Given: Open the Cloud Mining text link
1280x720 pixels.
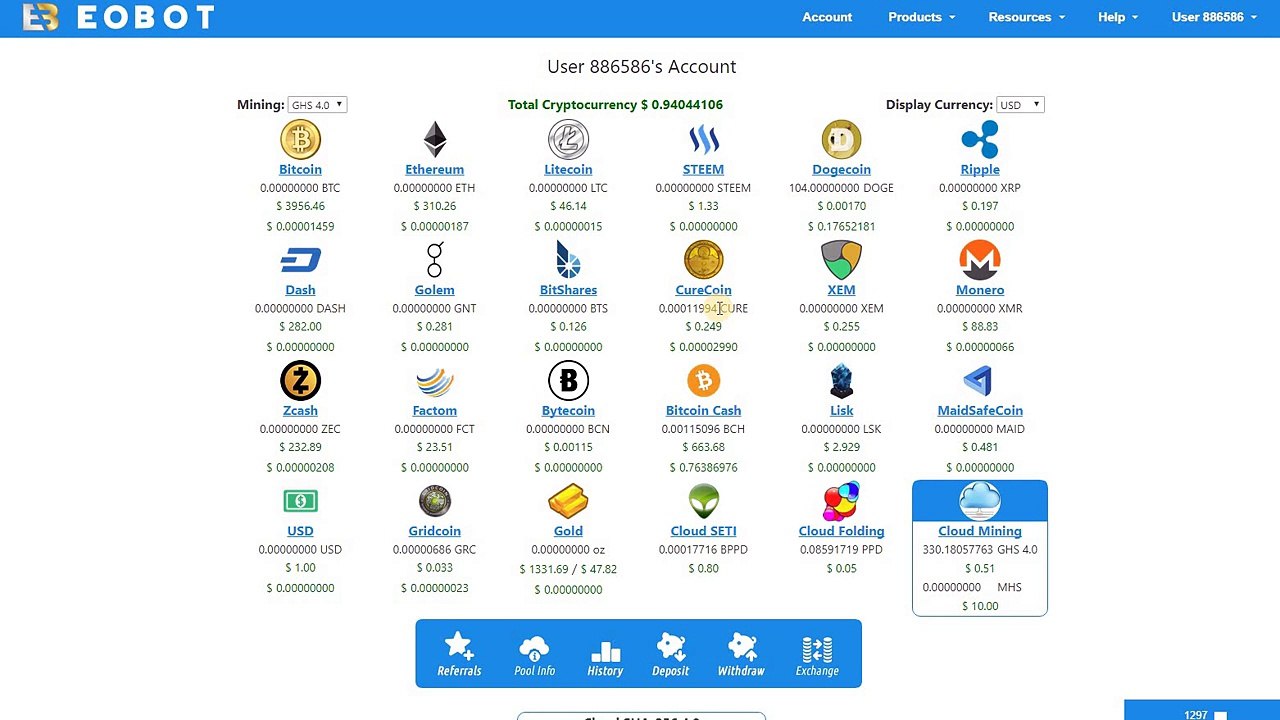Looking at the screenshot, I should [x=980, y=531].
